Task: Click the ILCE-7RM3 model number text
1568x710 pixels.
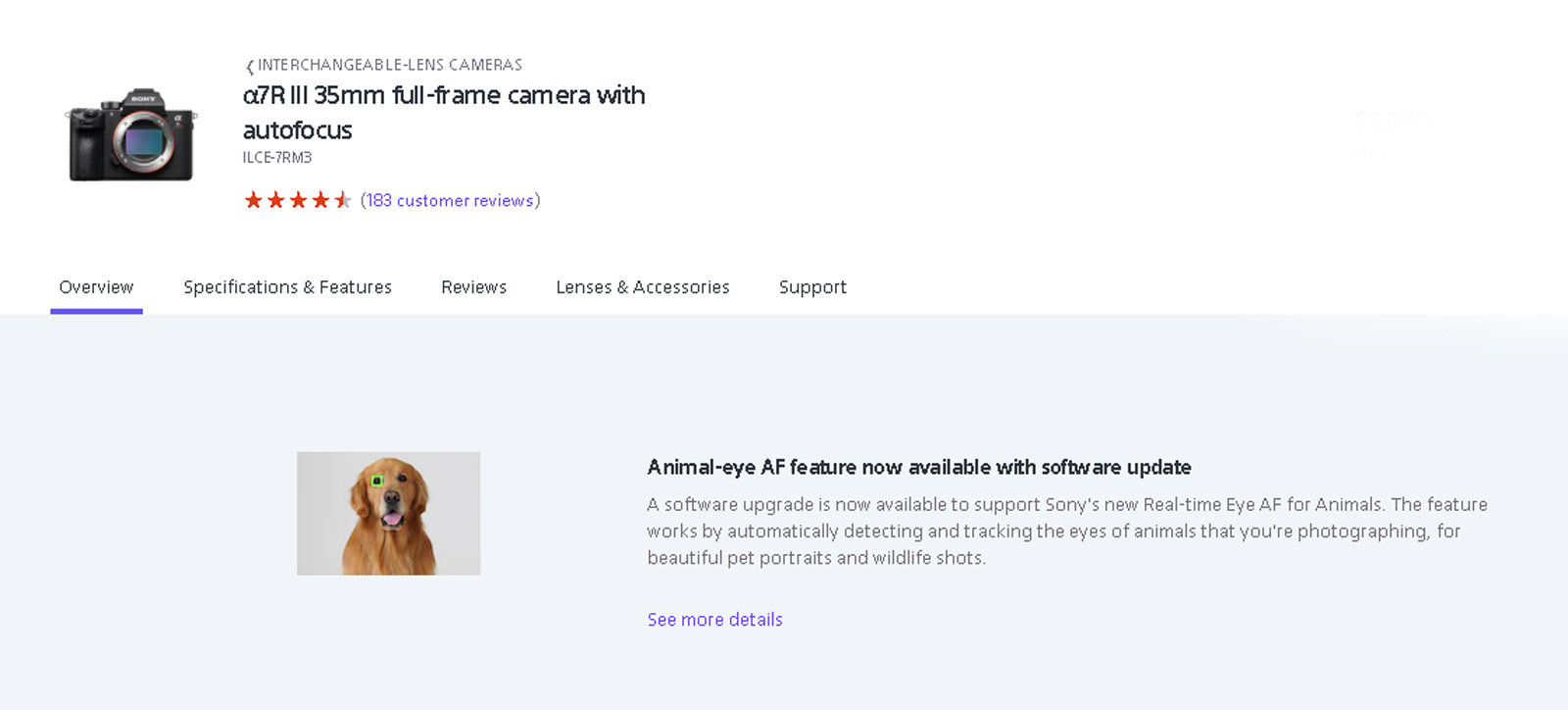Action: [x=277, y=158]
